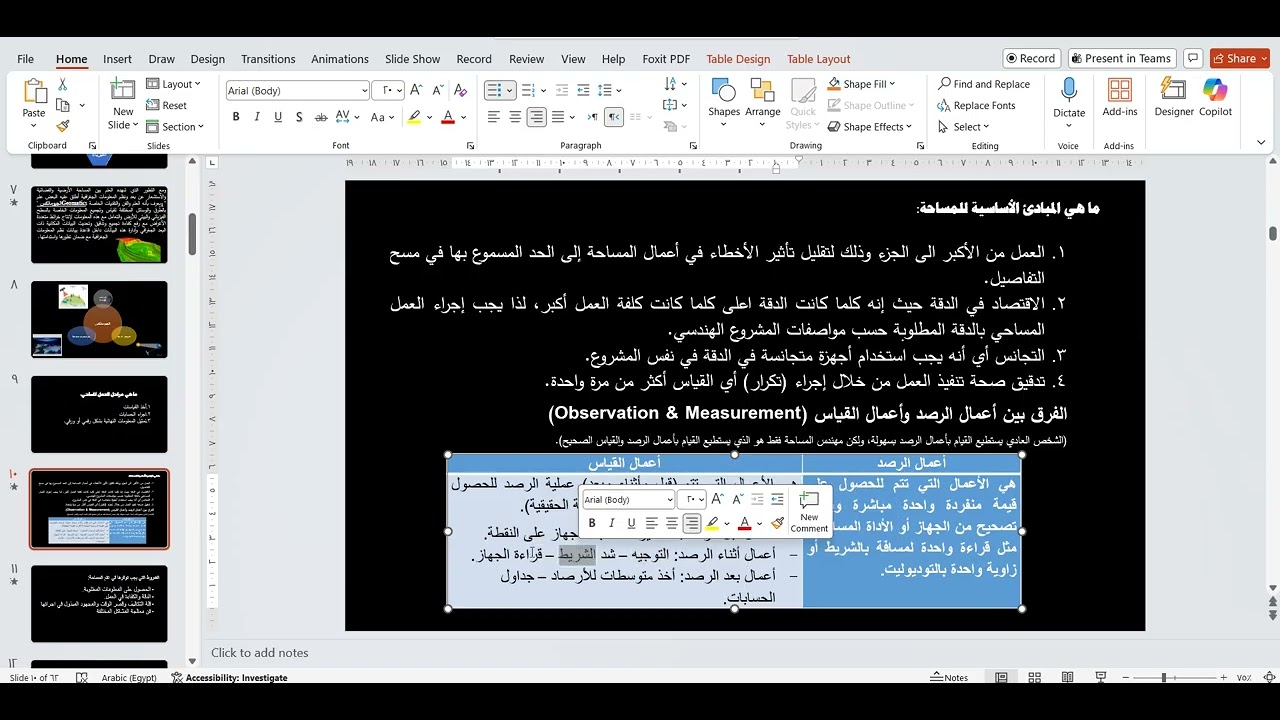Open the Table Design tab

click(x=738, y=59)
